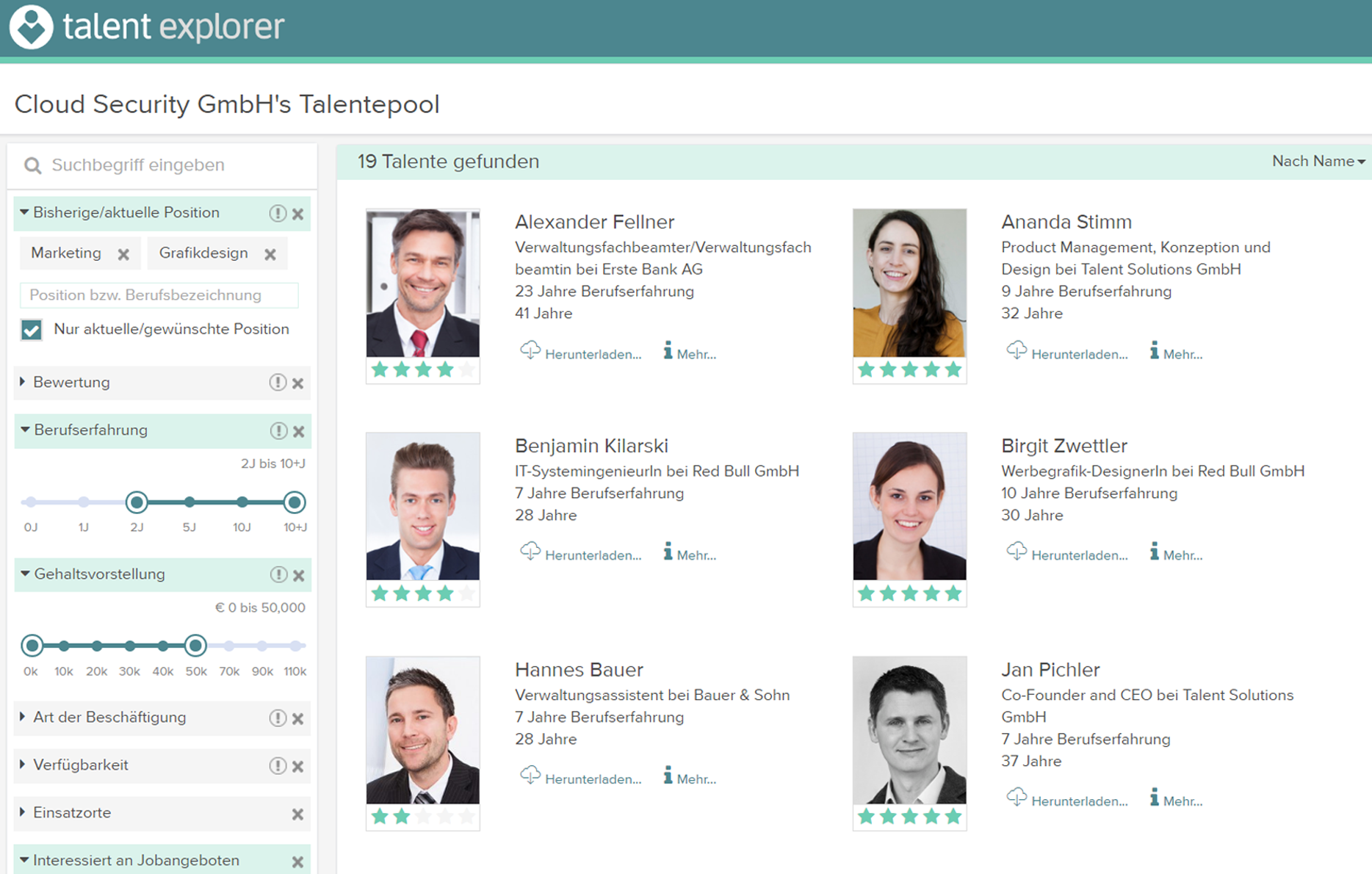Click Jan Pichler's profile photo
Viewport: 1372px width, 874px height.
[909, 731]
